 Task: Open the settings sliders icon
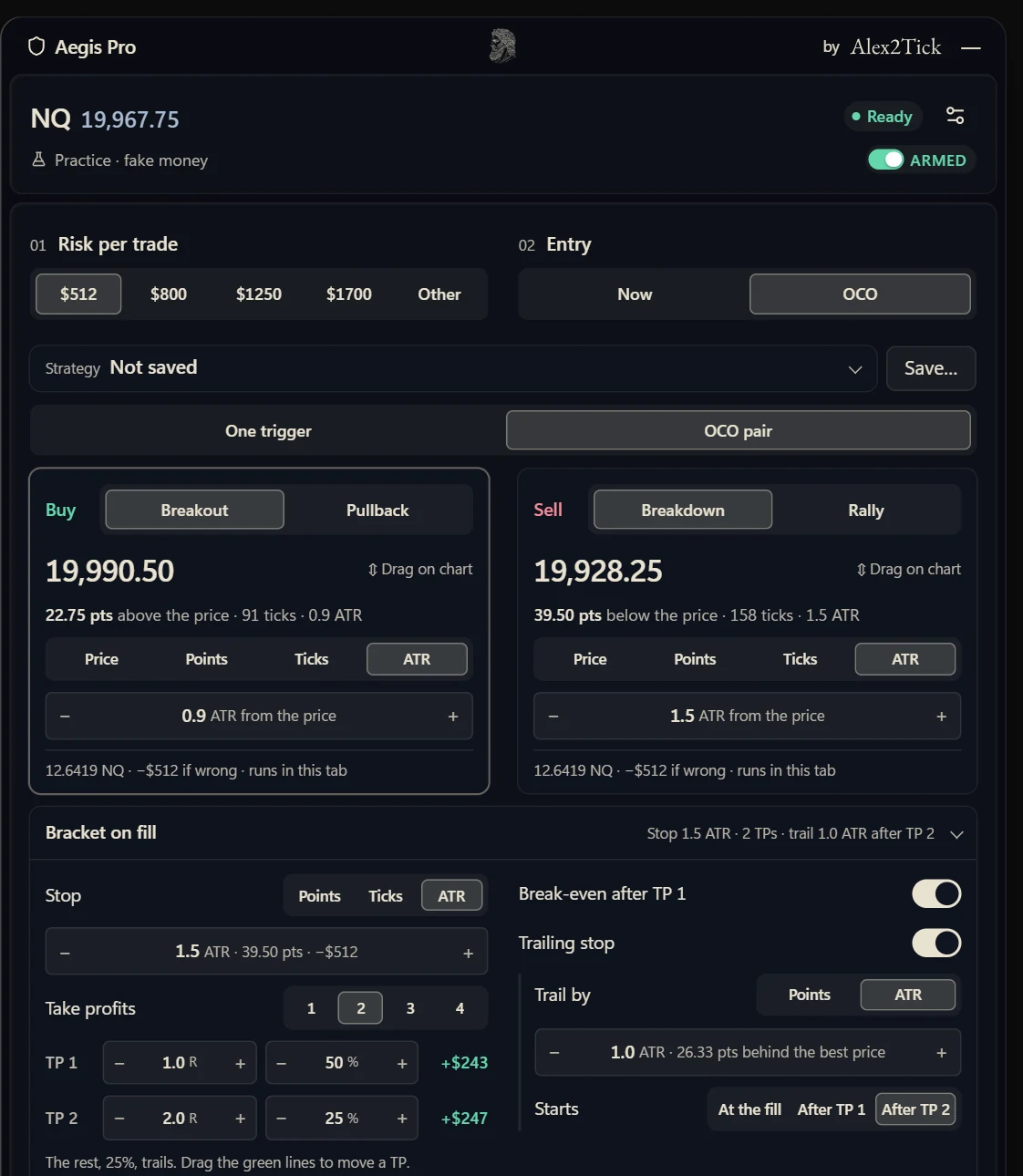pos(955,116)
